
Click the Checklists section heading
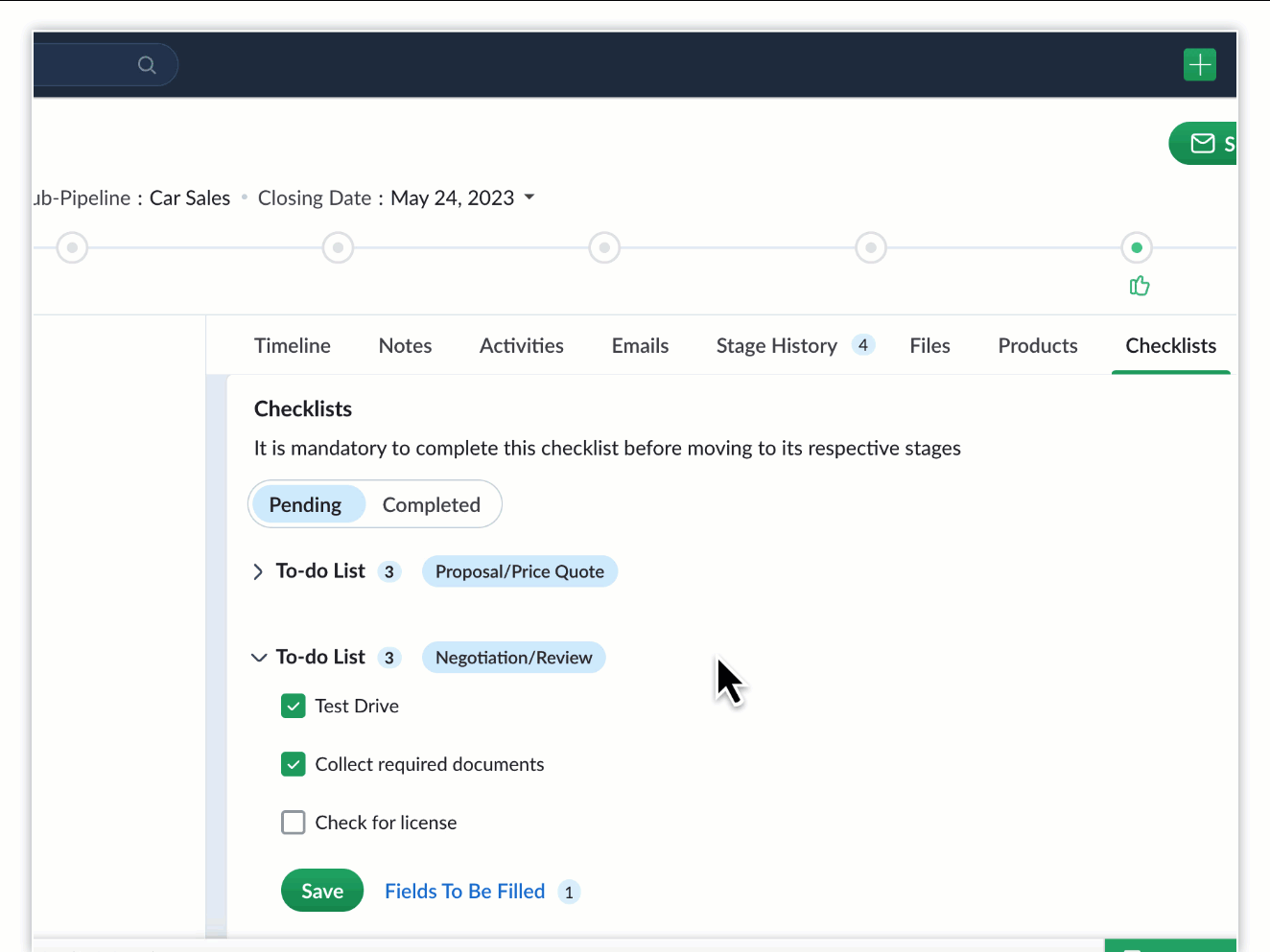pyautogui.click(x=303, y=408)
